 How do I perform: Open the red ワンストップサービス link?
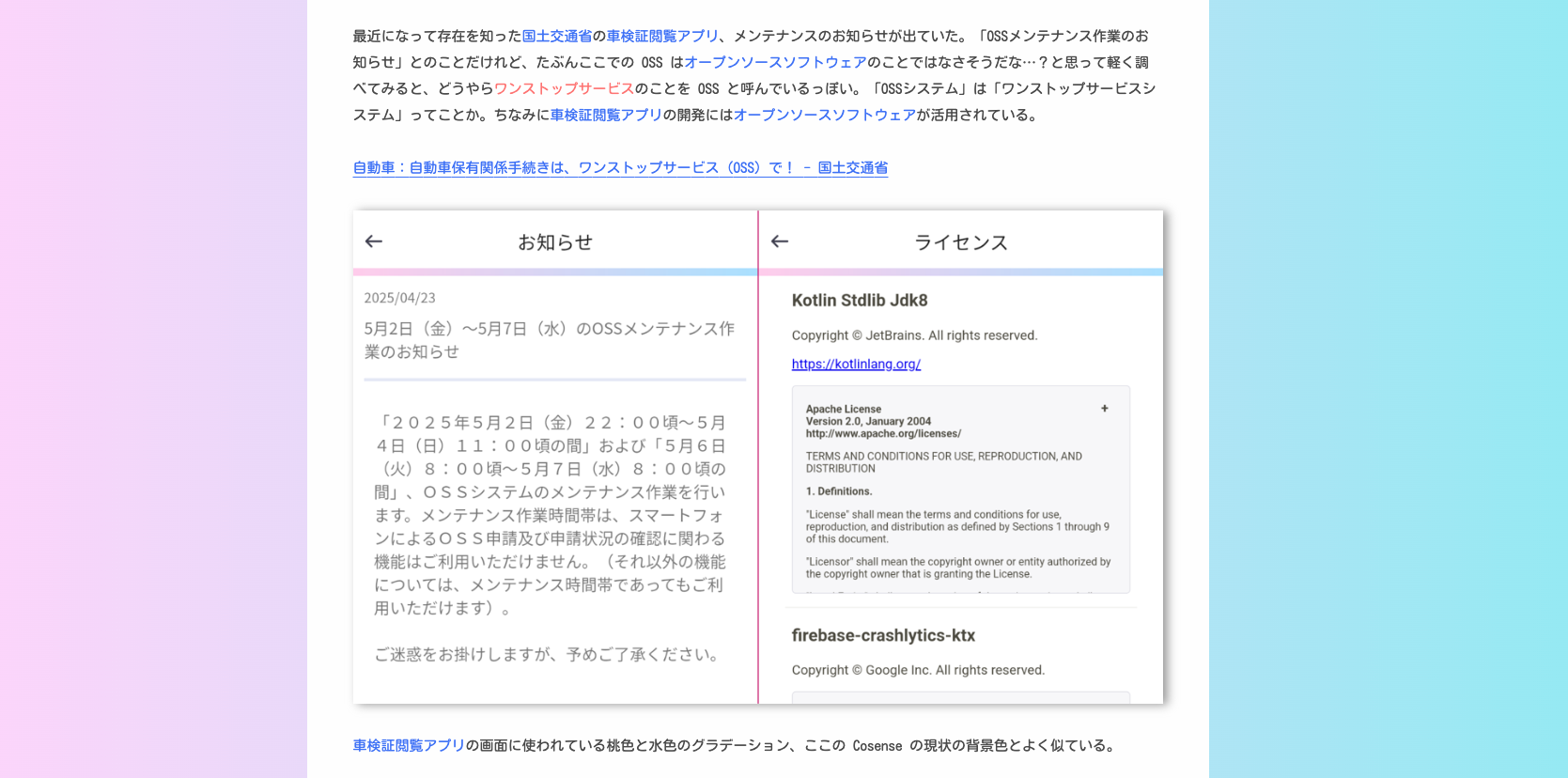coord(565,88)
